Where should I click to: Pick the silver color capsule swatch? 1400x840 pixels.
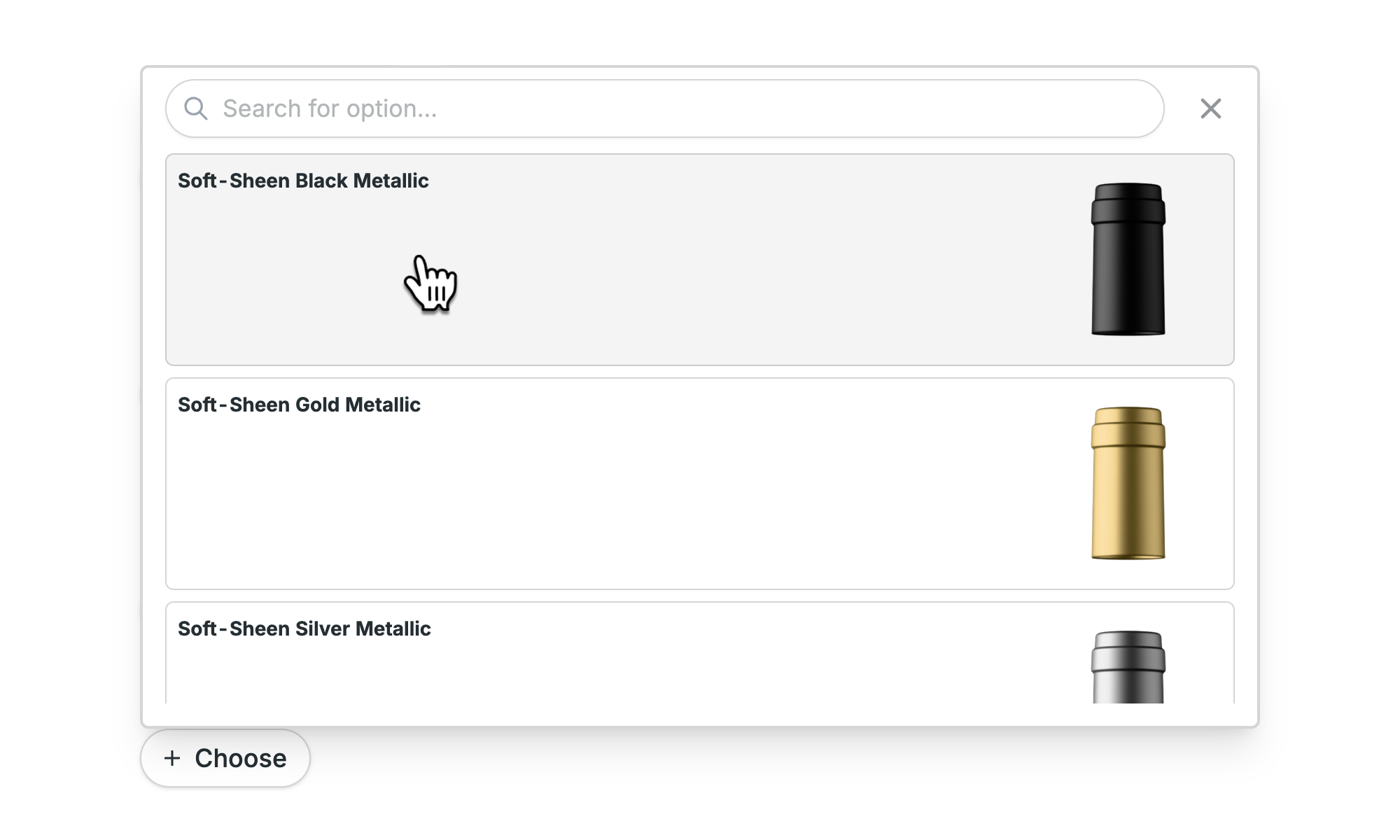[x=1128, y=667]
